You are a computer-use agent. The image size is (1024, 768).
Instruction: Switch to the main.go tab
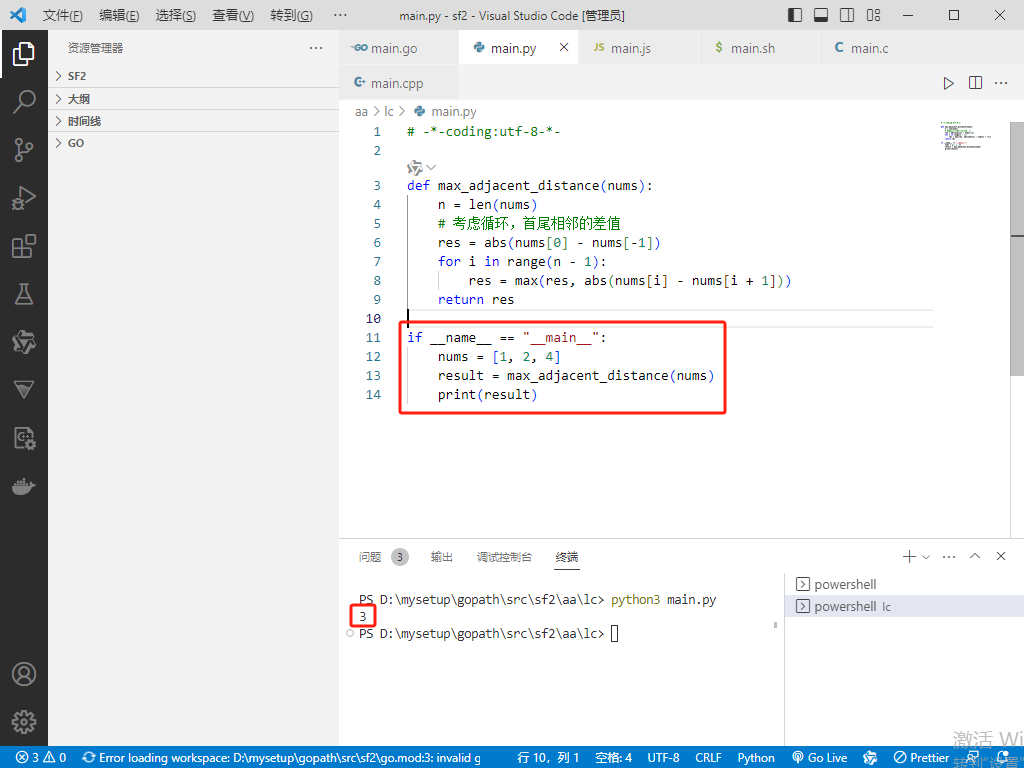(x=398, y=48)
